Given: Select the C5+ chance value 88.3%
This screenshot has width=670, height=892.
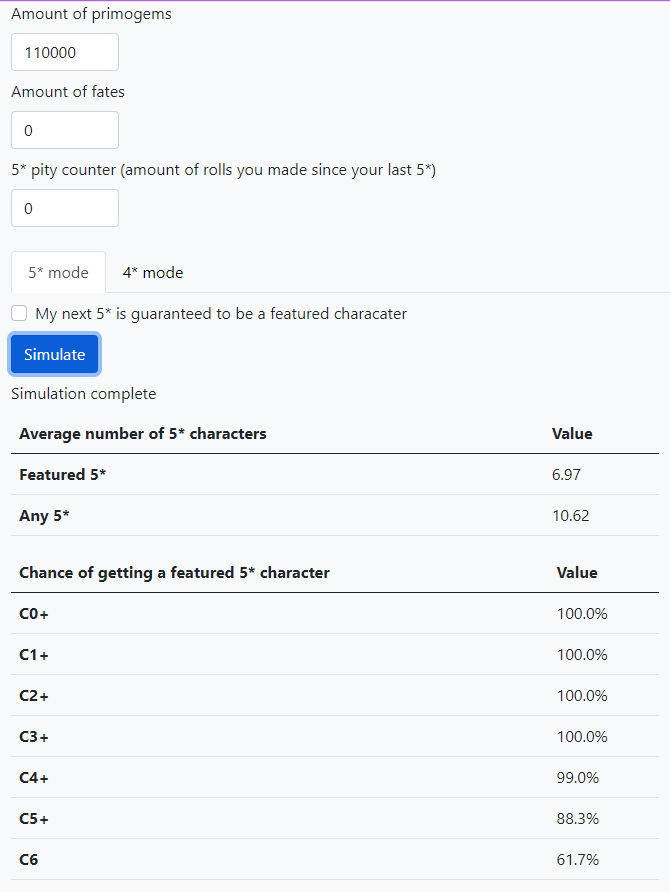Looking at the screenshot, I should (578, 819).
